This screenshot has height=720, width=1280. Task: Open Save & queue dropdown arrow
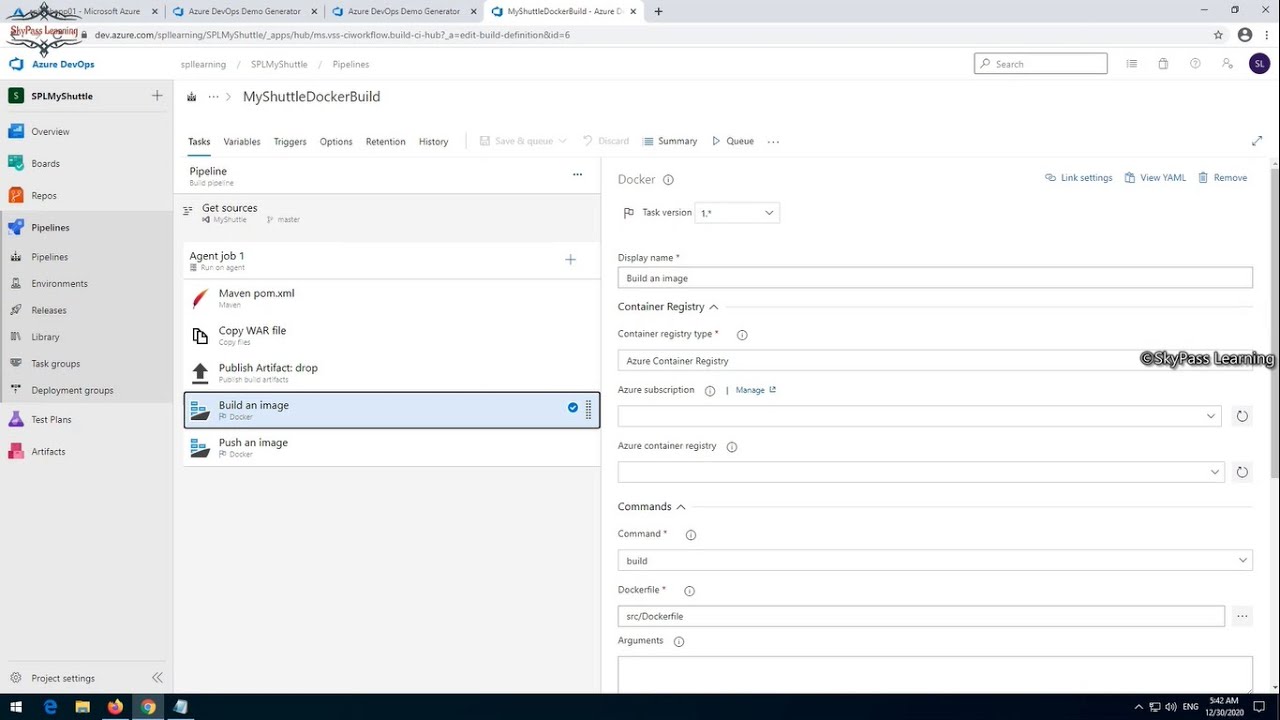[563, 142]
